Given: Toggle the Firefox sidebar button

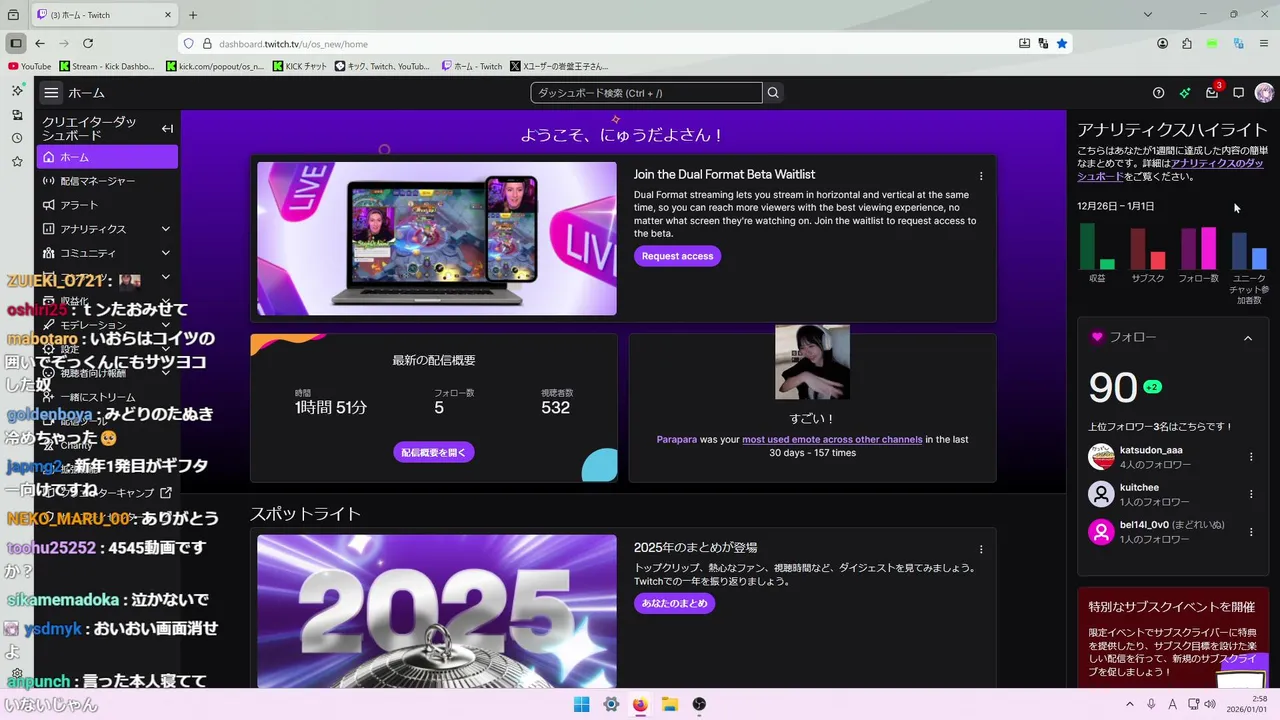Looking at the screenshot, I should click(x=15, y=44).
